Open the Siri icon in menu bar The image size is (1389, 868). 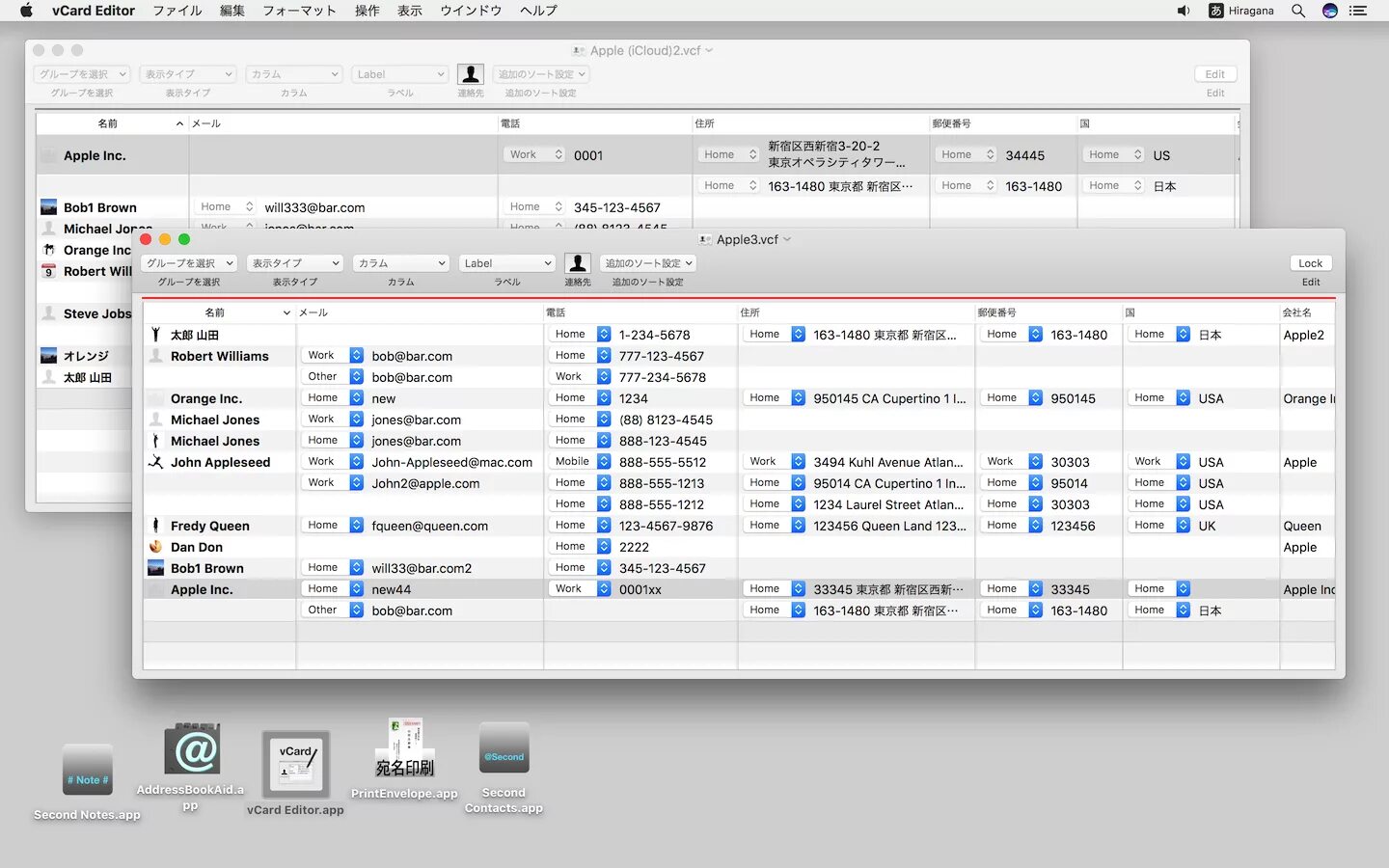point(1330,11)
